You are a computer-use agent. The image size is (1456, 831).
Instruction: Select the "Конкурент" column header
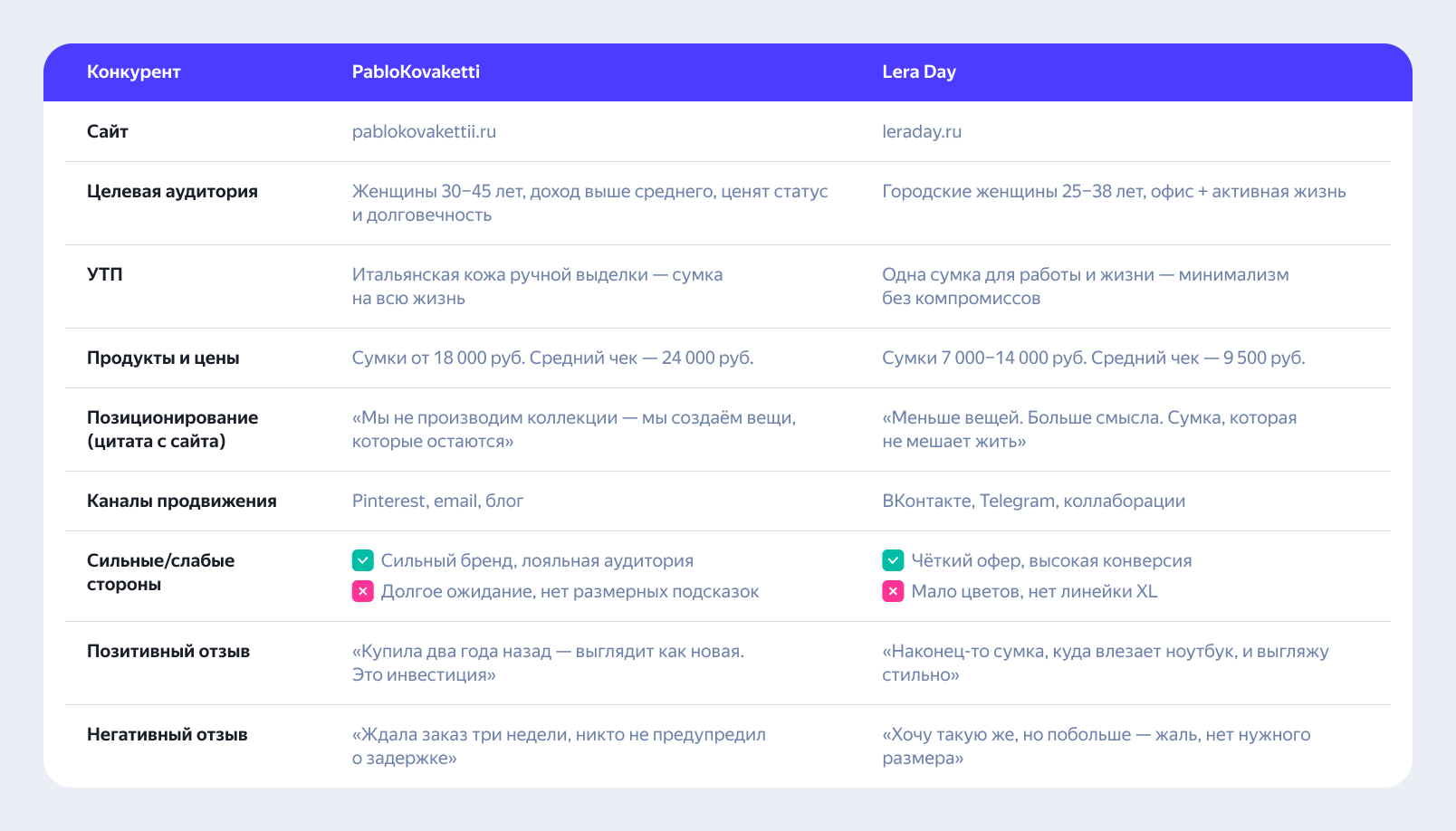133,72
